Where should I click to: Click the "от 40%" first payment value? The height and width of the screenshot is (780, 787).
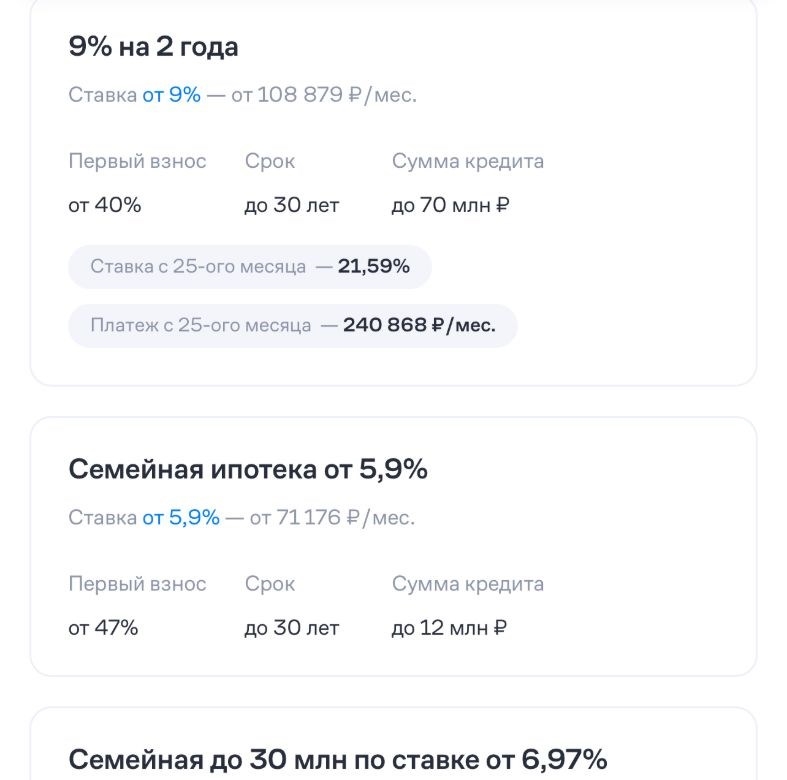click(105, 206)
